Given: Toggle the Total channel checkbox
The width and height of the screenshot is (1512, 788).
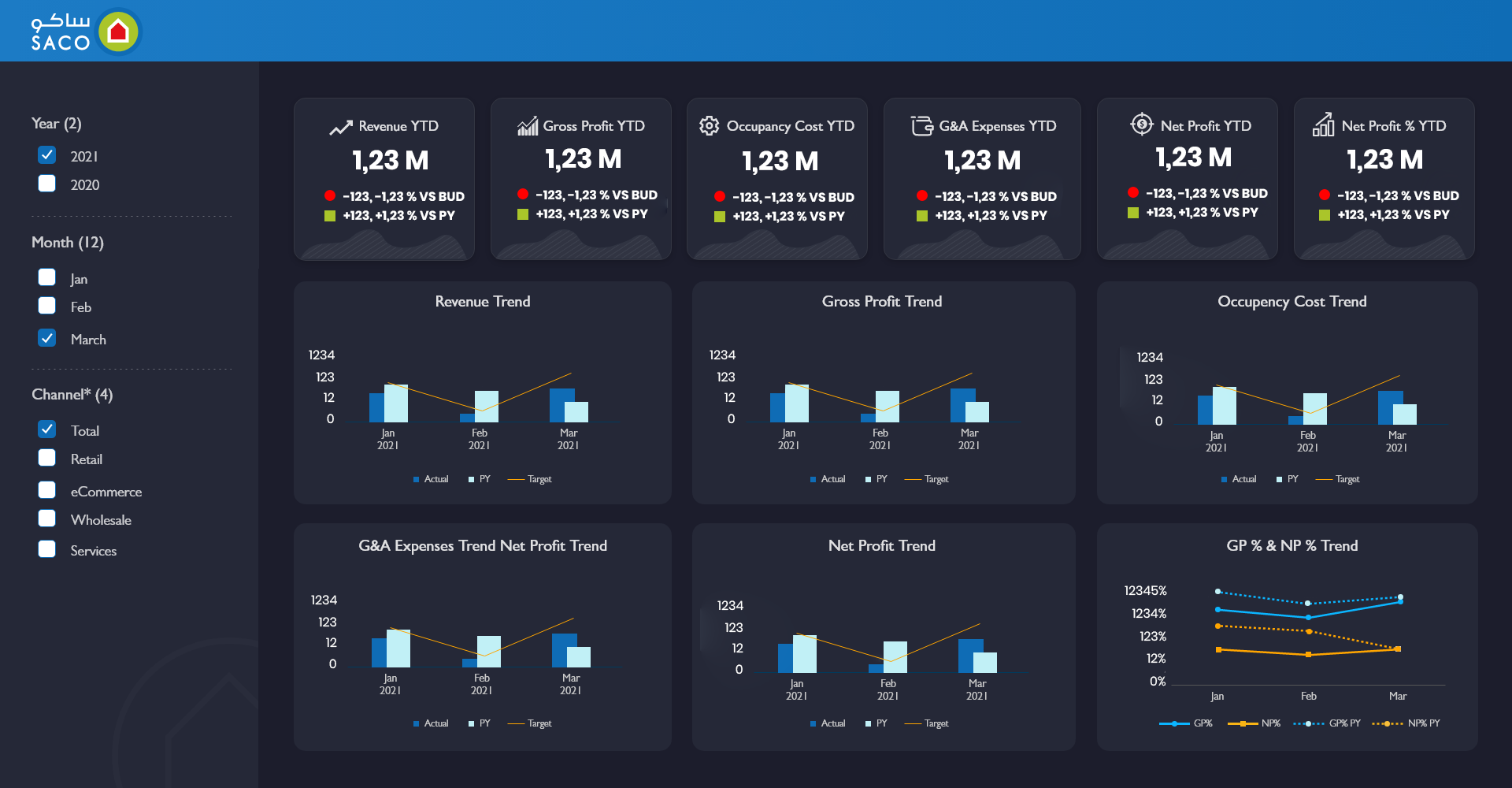Looking at the screenshot, I should coord(47,429).
